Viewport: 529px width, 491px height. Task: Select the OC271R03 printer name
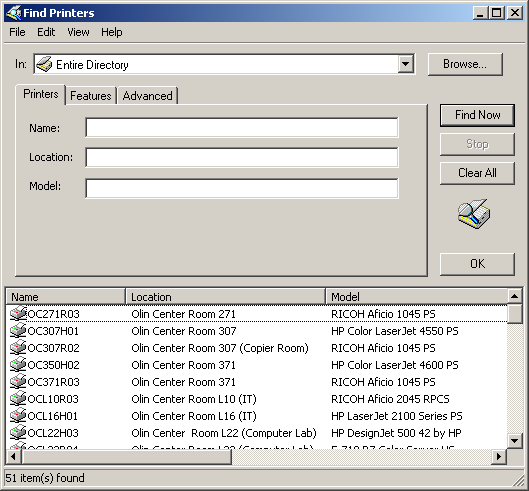(53, 314)
